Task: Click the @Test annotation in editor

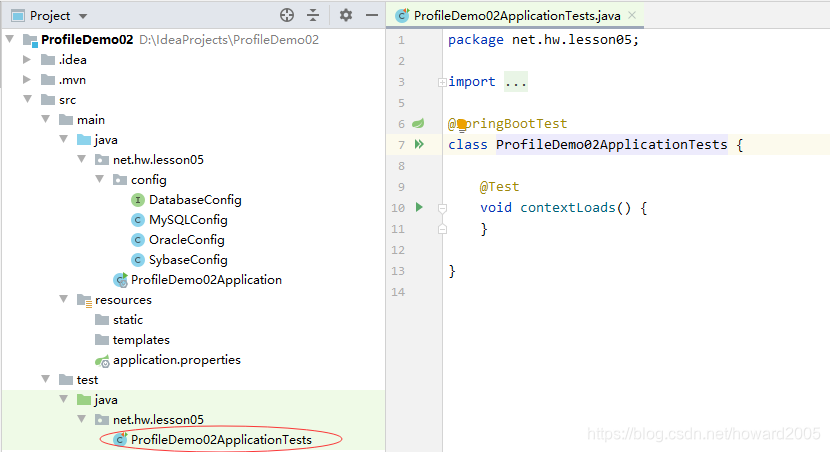Action: [499, 186]
